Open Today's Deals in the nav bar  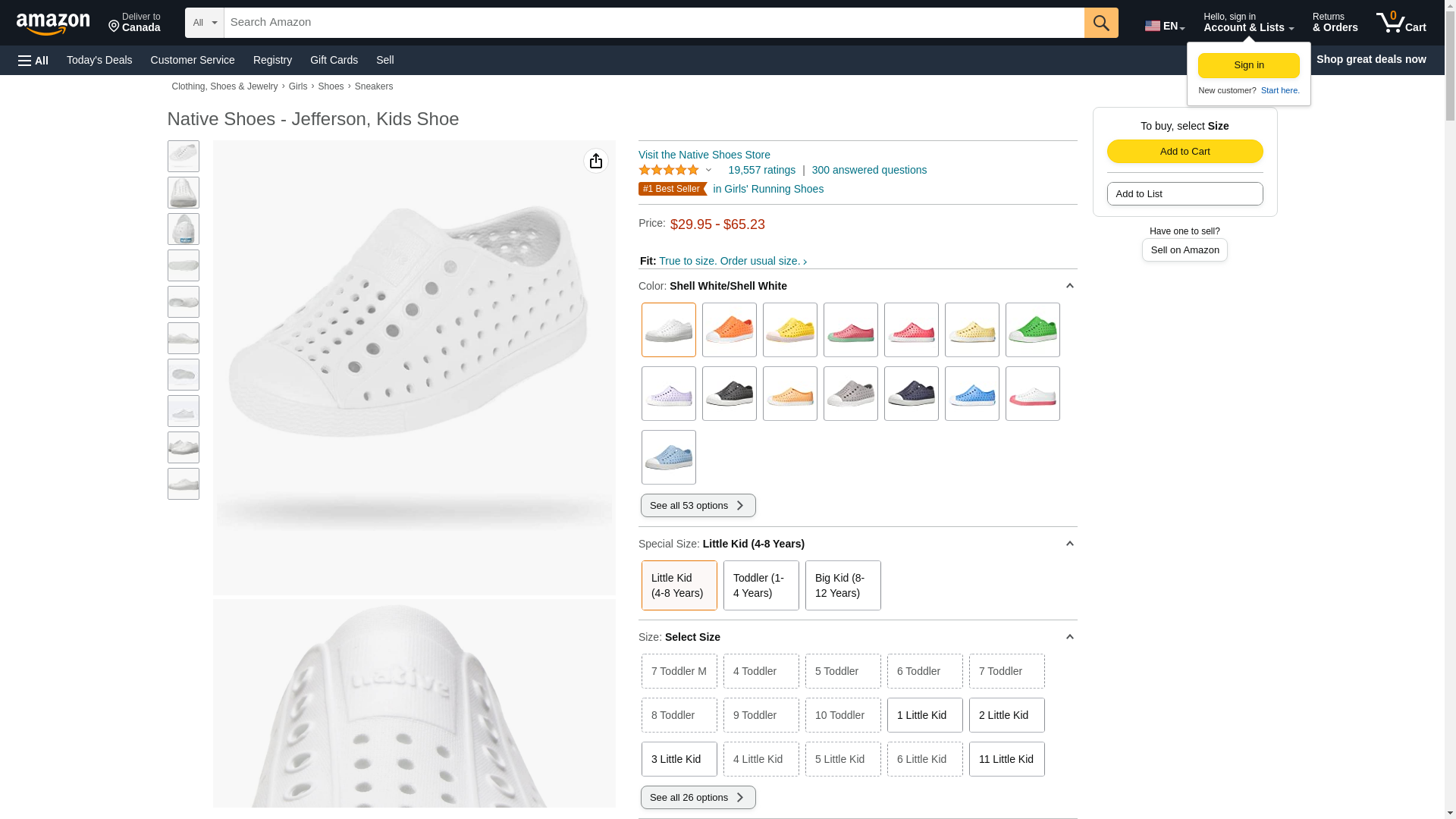[x=99, y=60]
